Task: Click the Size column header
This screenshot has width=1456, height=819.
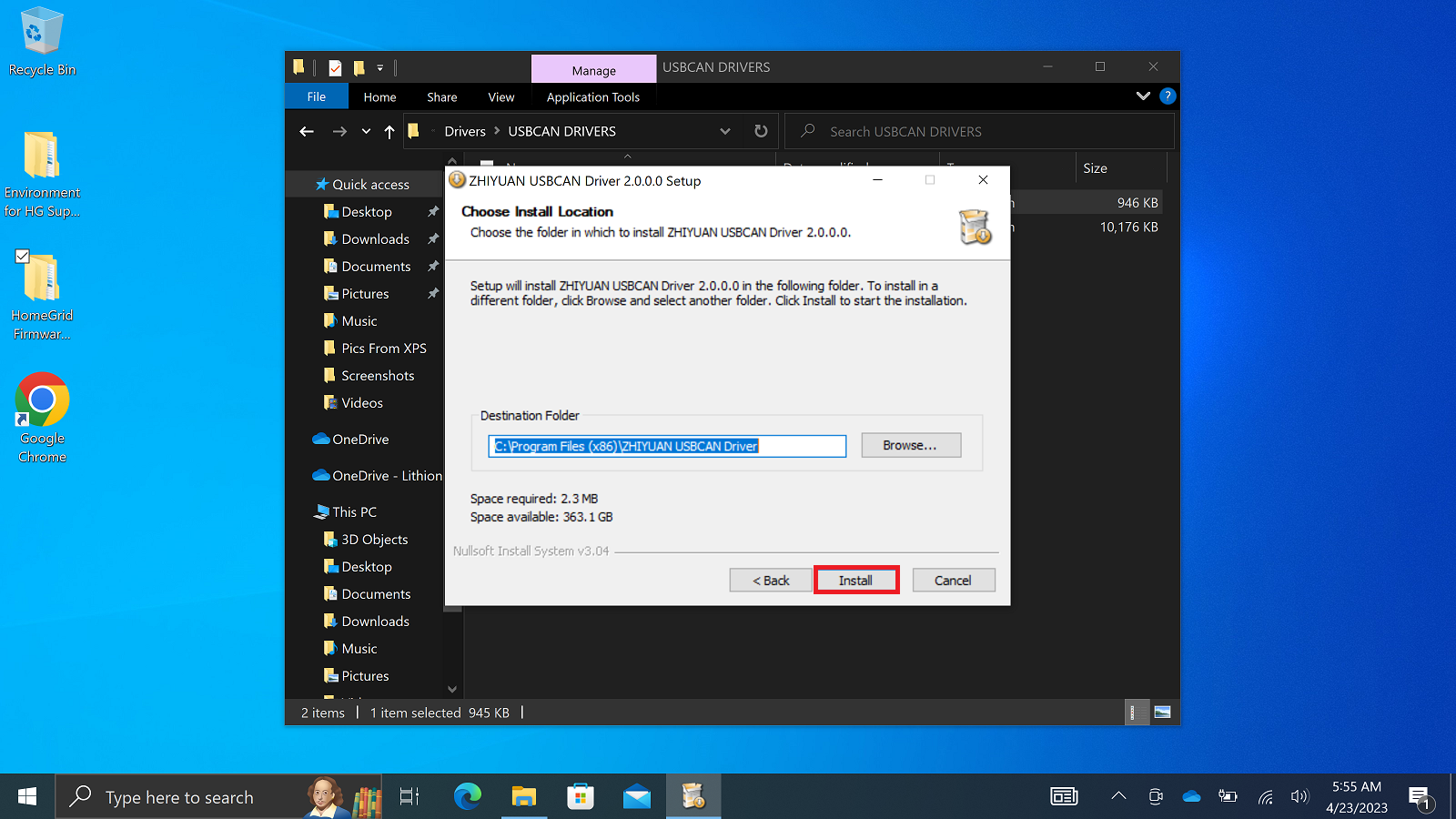Action: tap(1119, 168)
